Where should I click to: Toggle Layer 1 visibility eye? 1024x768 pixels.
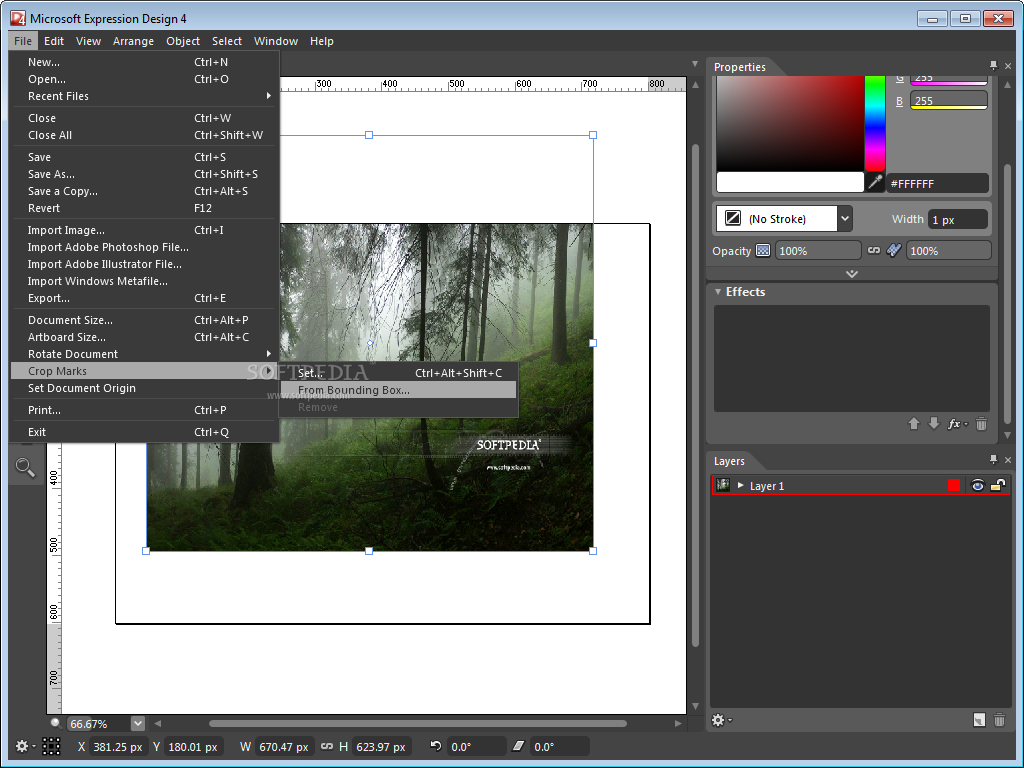click(978, 485)
